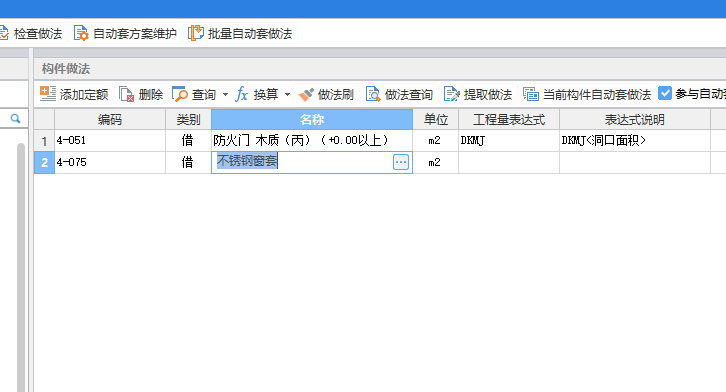Image resolution: width=726 pixels, height=392 pixels.
Task: Open the 查询 query button
Action: point(204,94)
